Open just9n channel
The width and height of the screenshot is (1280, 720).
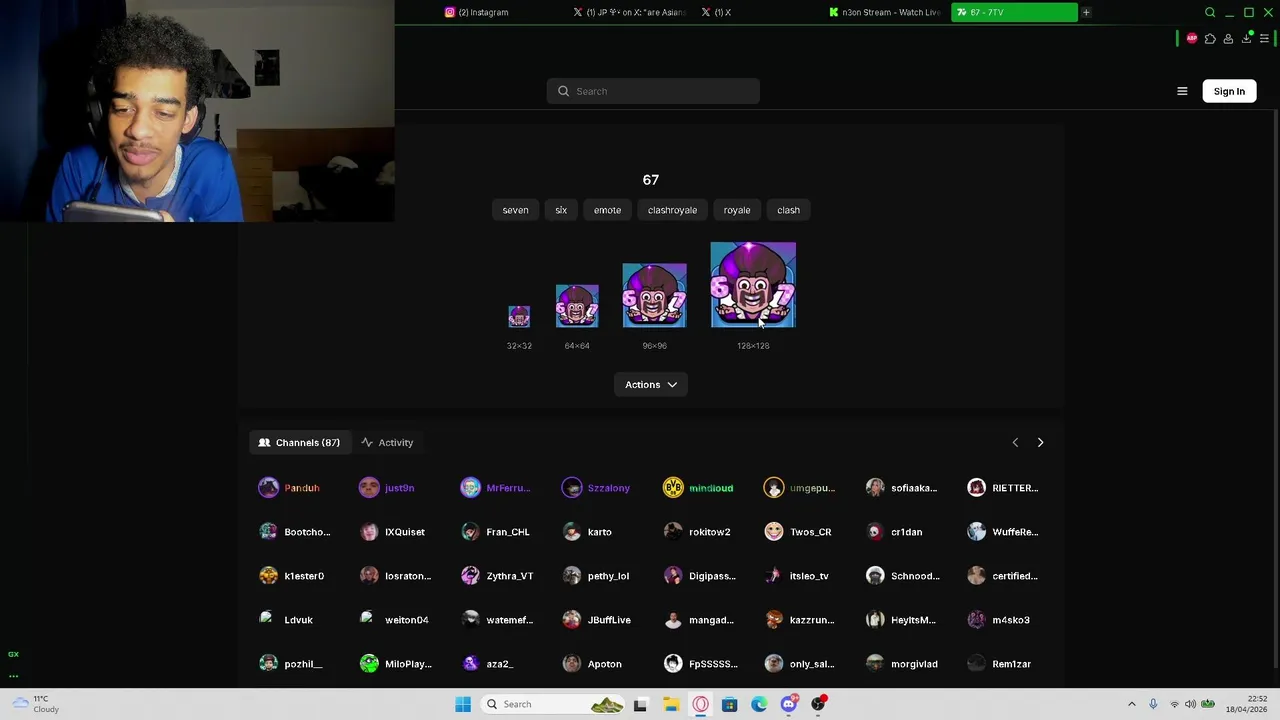pyautogui.click(x=387, y=488)
